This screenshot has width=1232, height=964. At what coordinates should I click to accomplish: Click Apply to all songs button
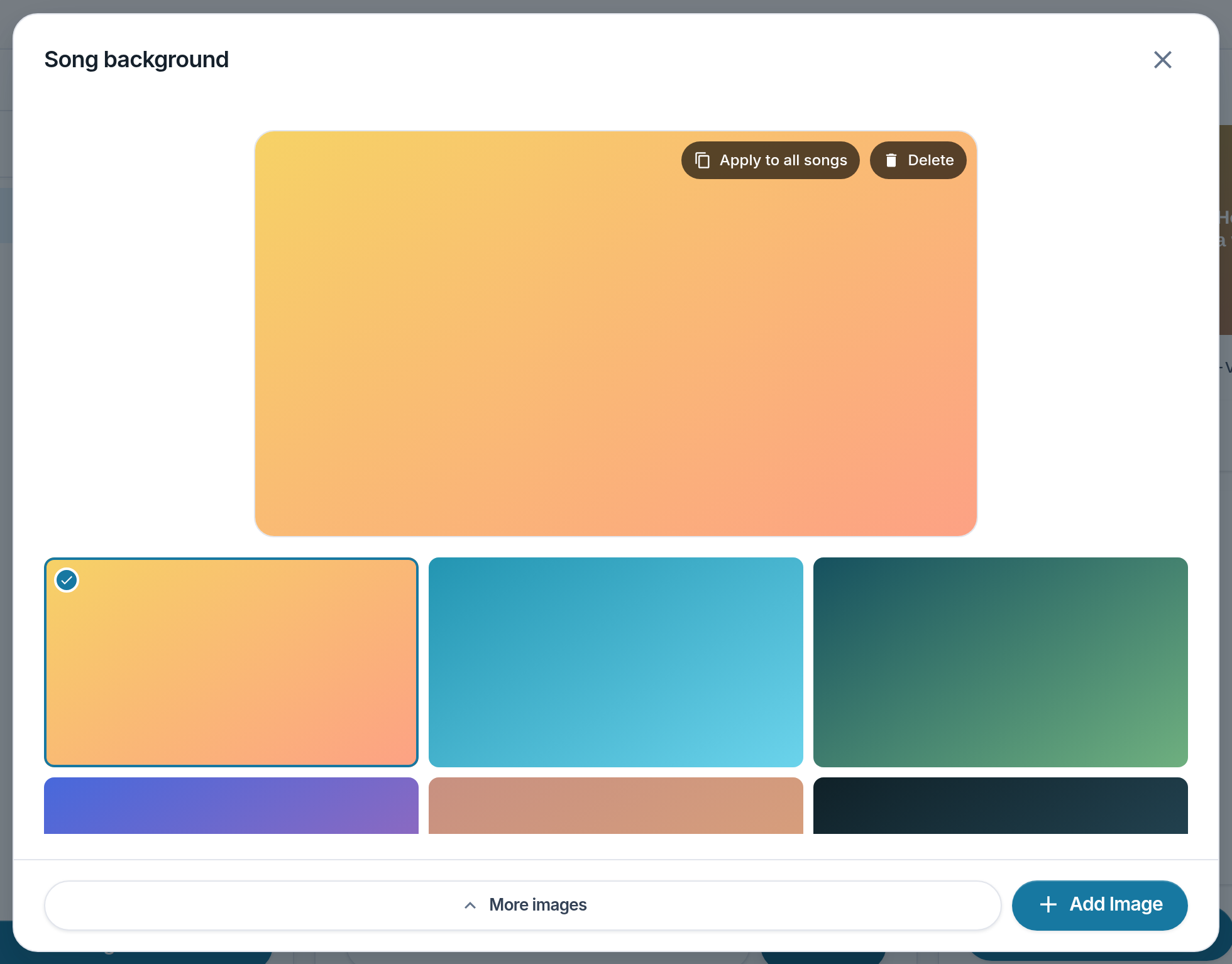(x=770, y=160)
